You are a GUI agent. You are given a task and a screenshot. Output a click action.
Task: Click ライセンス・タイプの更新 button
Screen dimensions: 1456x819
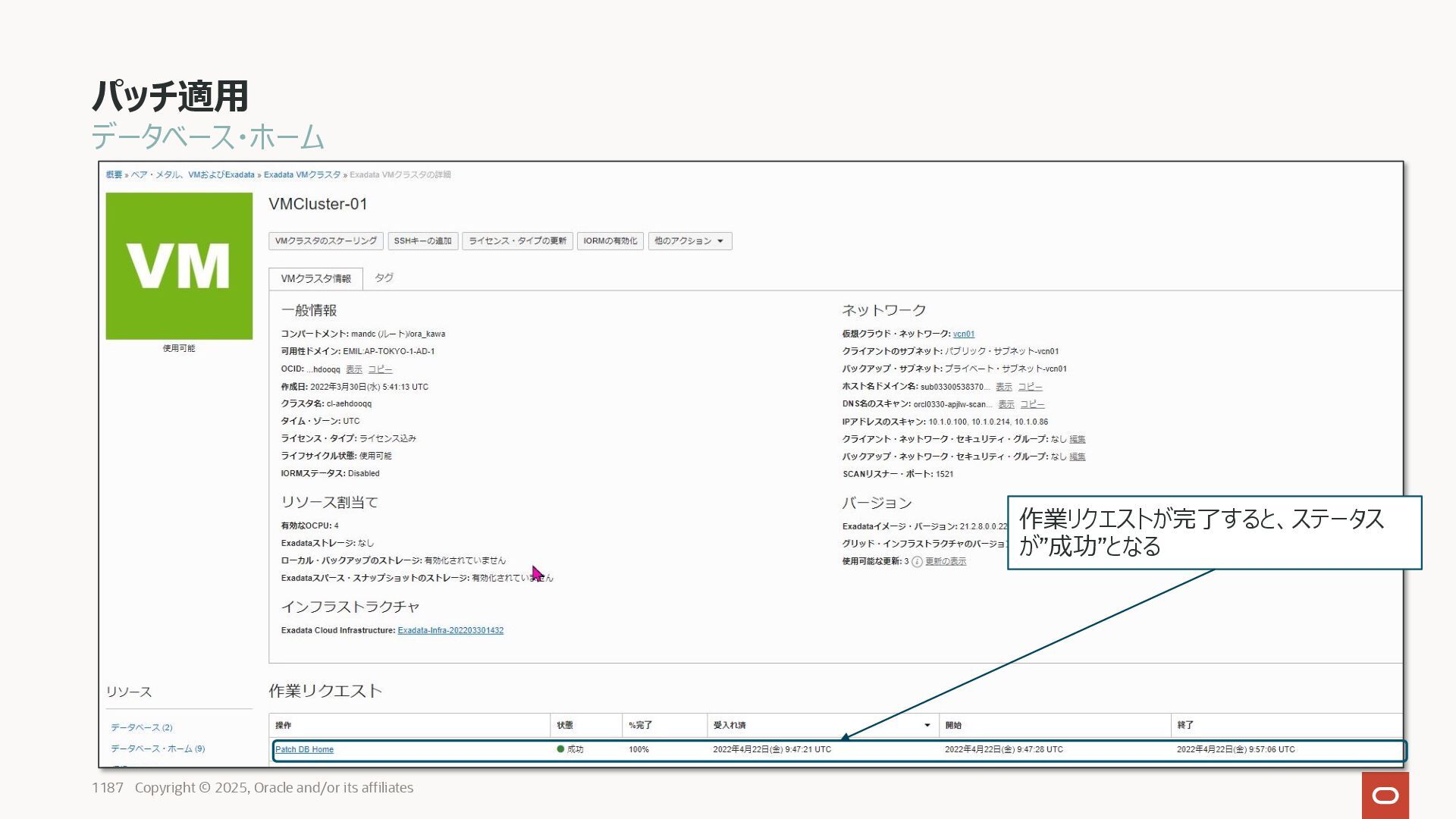(517, 241)
